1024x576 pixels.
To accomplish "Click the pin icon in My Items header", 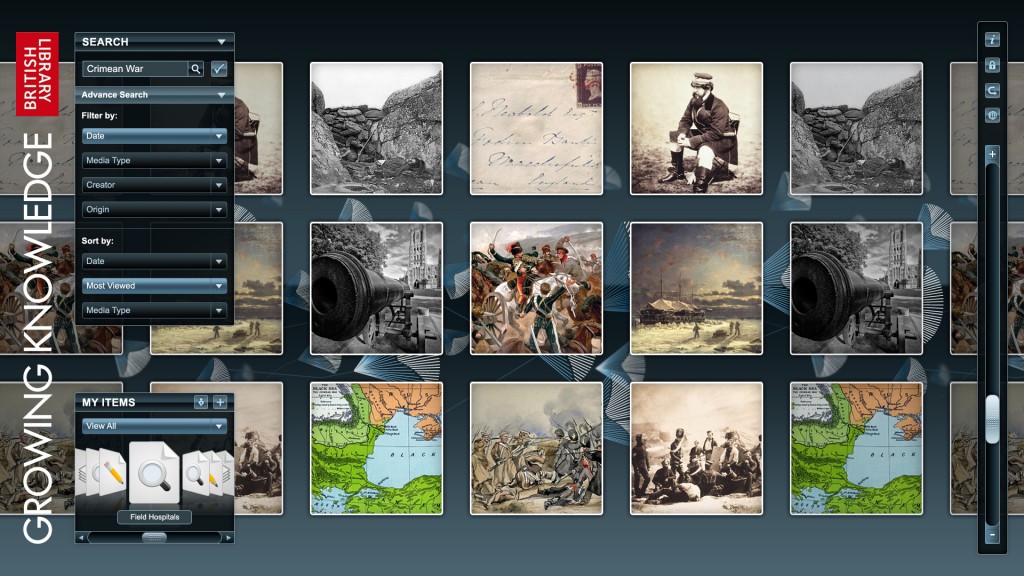I will pyautogui.click(x=200, y=402).
